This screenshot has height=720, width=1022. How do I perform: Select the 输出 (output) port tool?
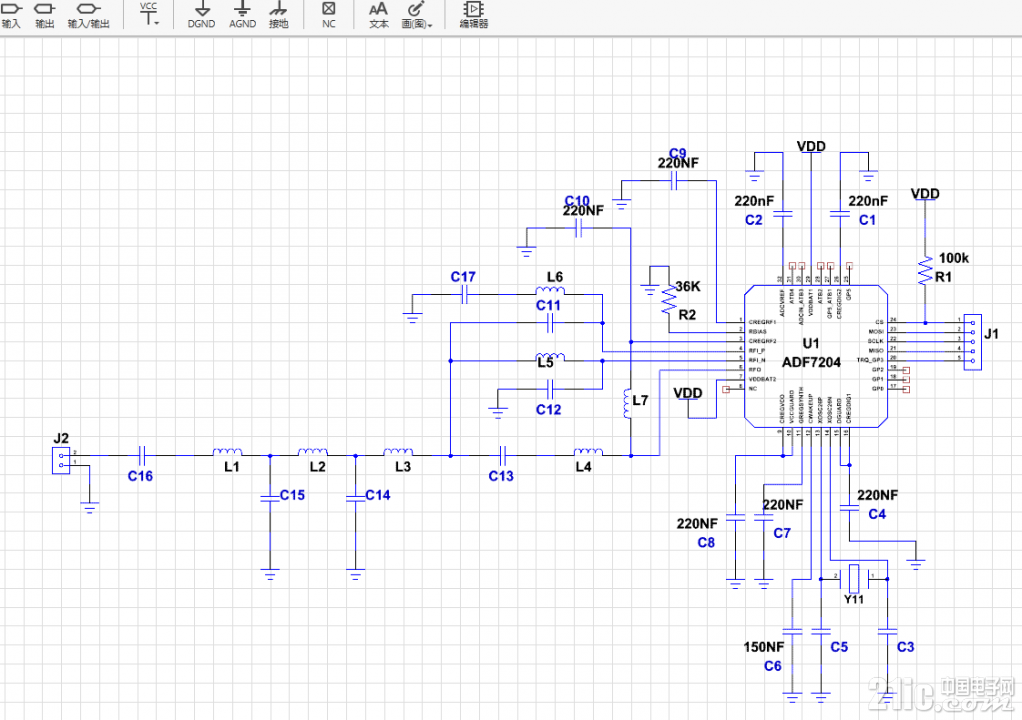pyautogui.click(x=44, y=15)
